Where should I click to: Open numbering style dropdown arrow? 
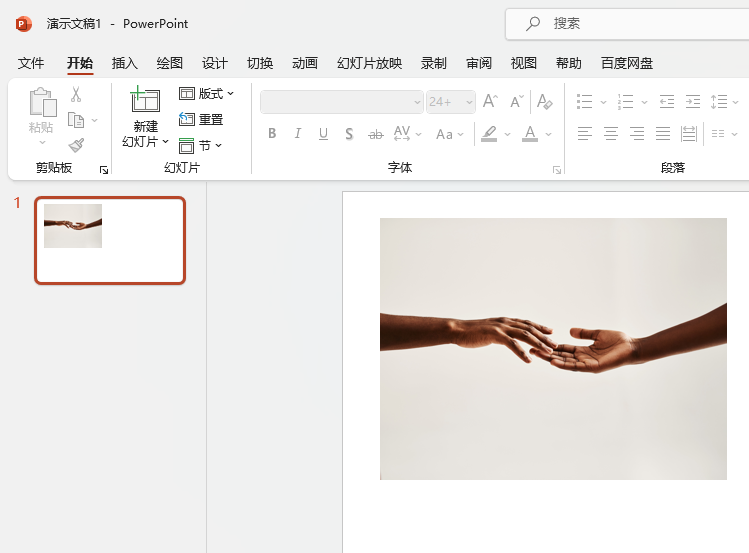pyautogui.click(x=644, y=102)
